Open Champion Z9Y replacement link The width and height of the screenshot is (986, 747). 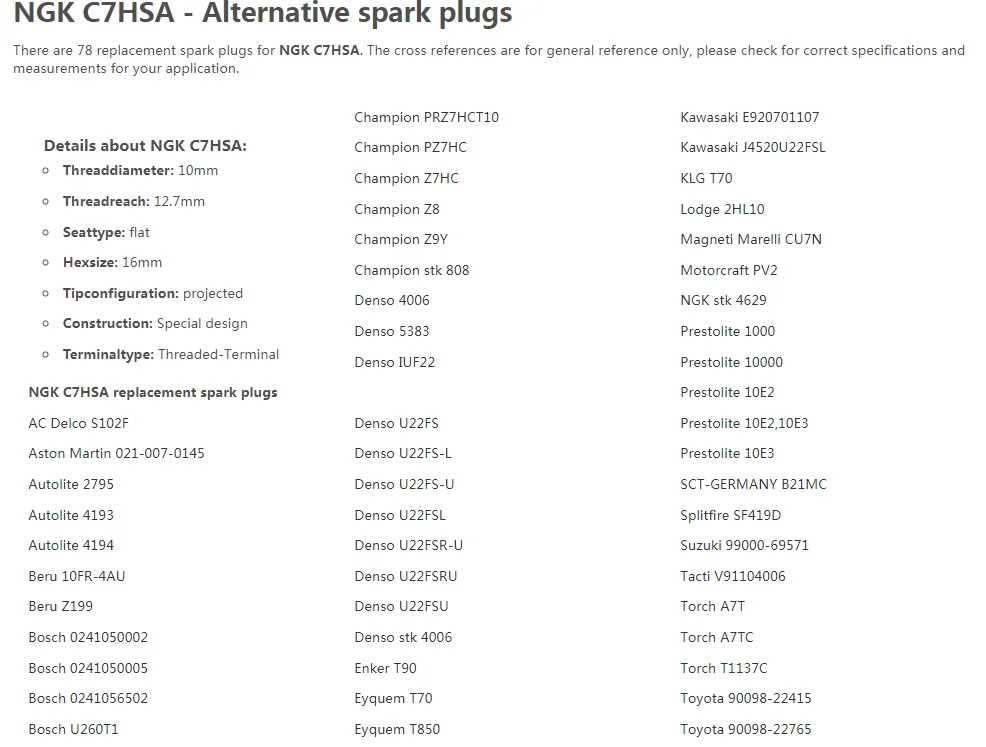point(401,239)
